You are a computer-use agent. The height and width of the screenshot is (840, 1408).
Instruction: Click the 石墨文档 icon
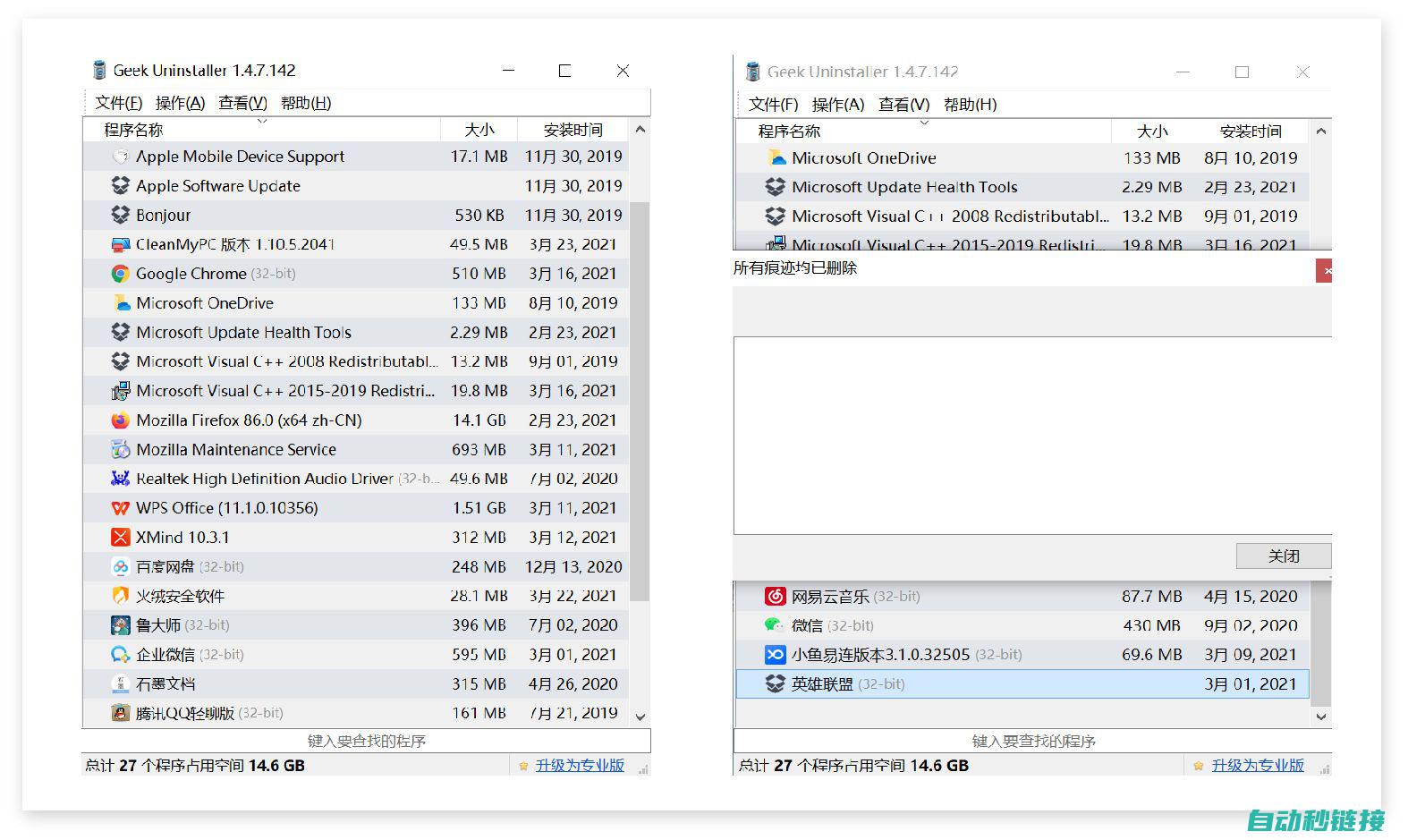pos(120,684)
